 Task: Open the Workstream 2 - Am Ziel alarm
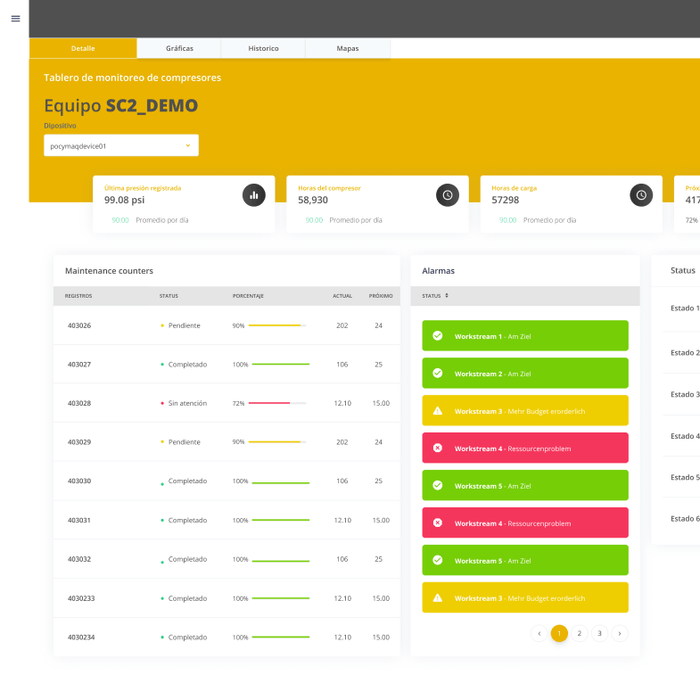click(x=525, y=373)
